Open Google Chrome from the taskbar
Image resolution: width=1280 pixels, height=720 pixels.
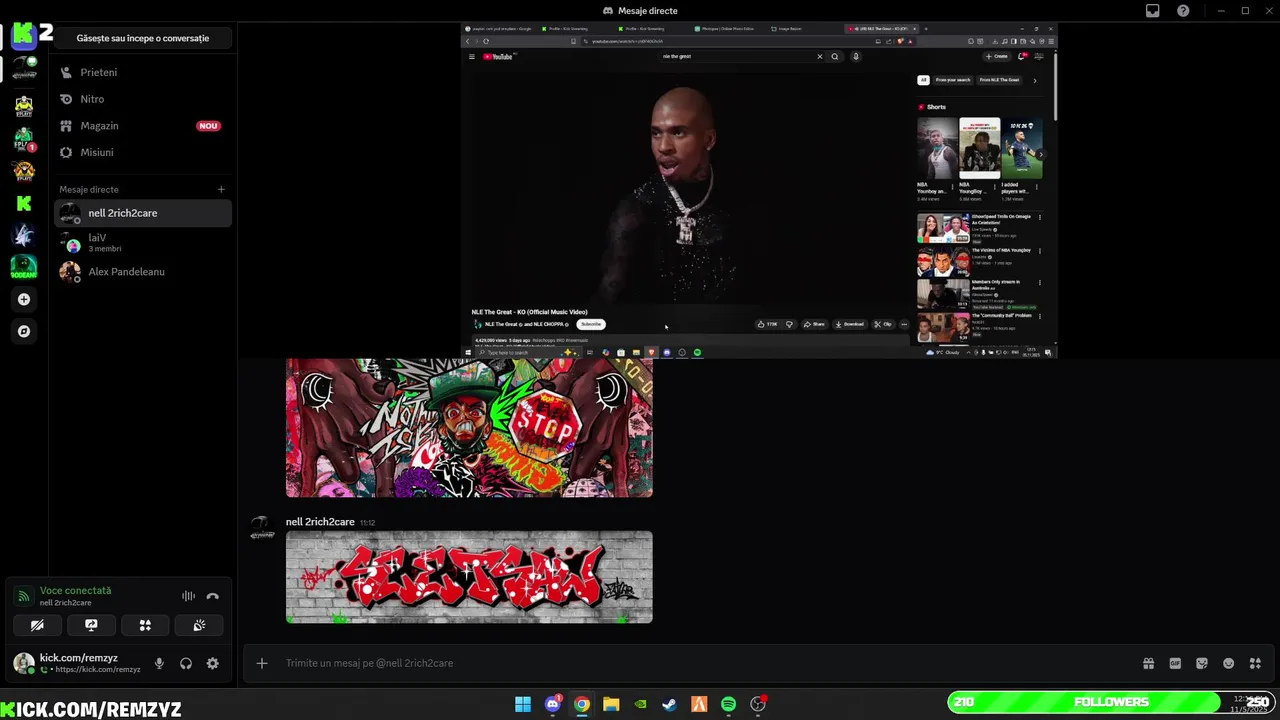(x=581, y=704)
